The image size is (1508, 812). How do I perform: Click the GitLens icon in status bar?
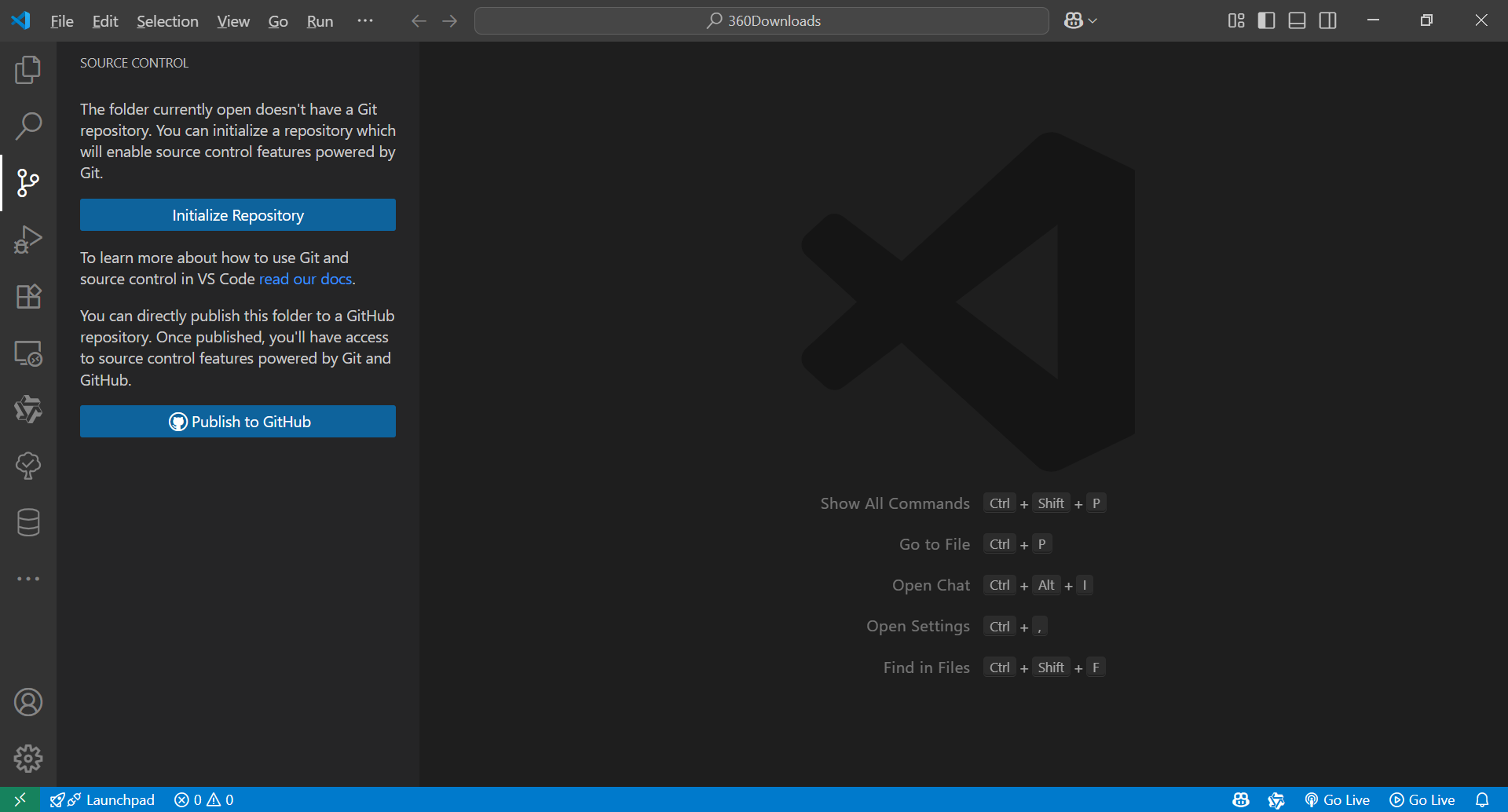click(x=1276, y=799)
